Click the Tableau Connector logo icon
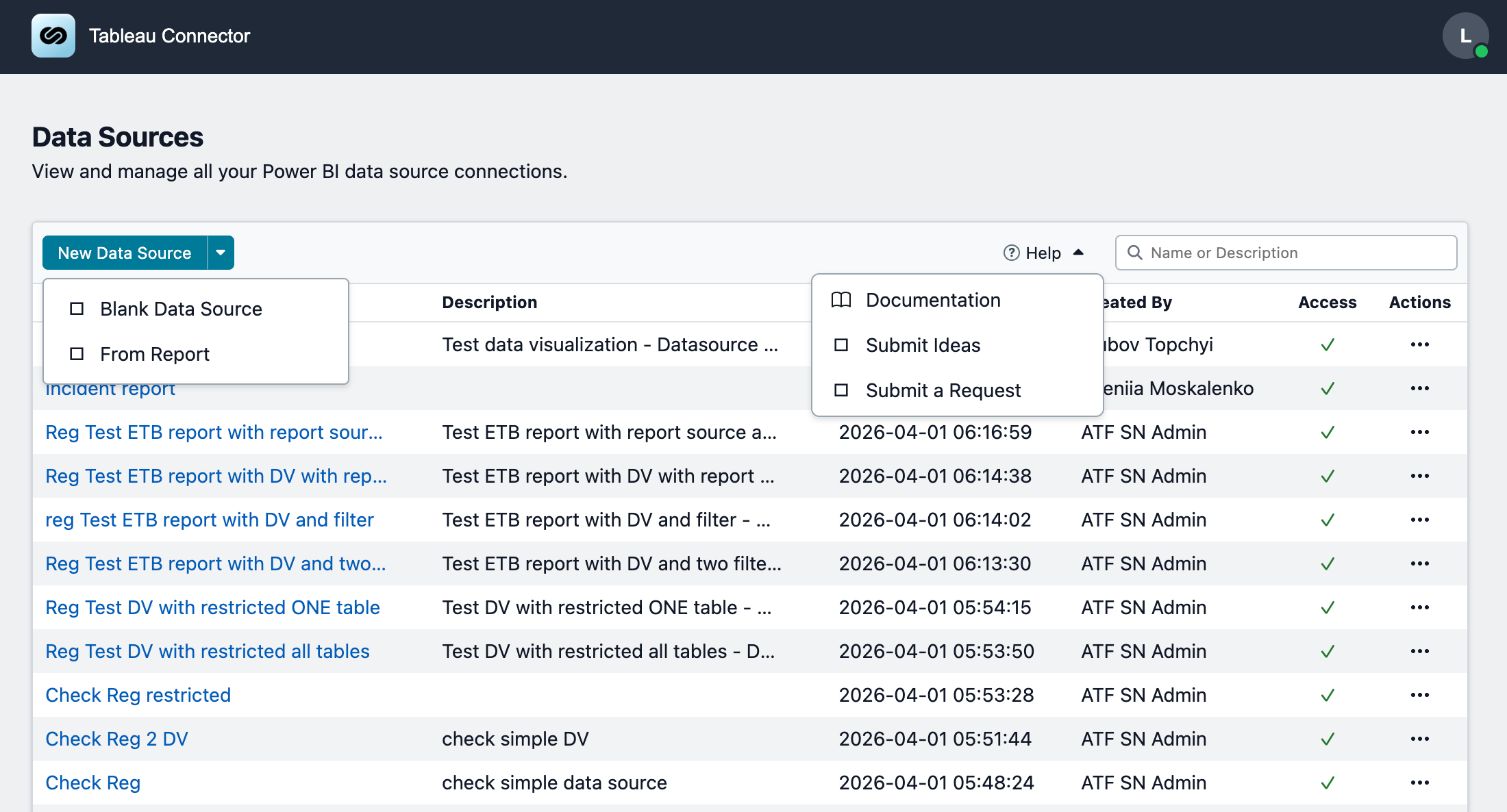Screen dimensions: 1507x812 pyautogui.click(x=53, y=36)
